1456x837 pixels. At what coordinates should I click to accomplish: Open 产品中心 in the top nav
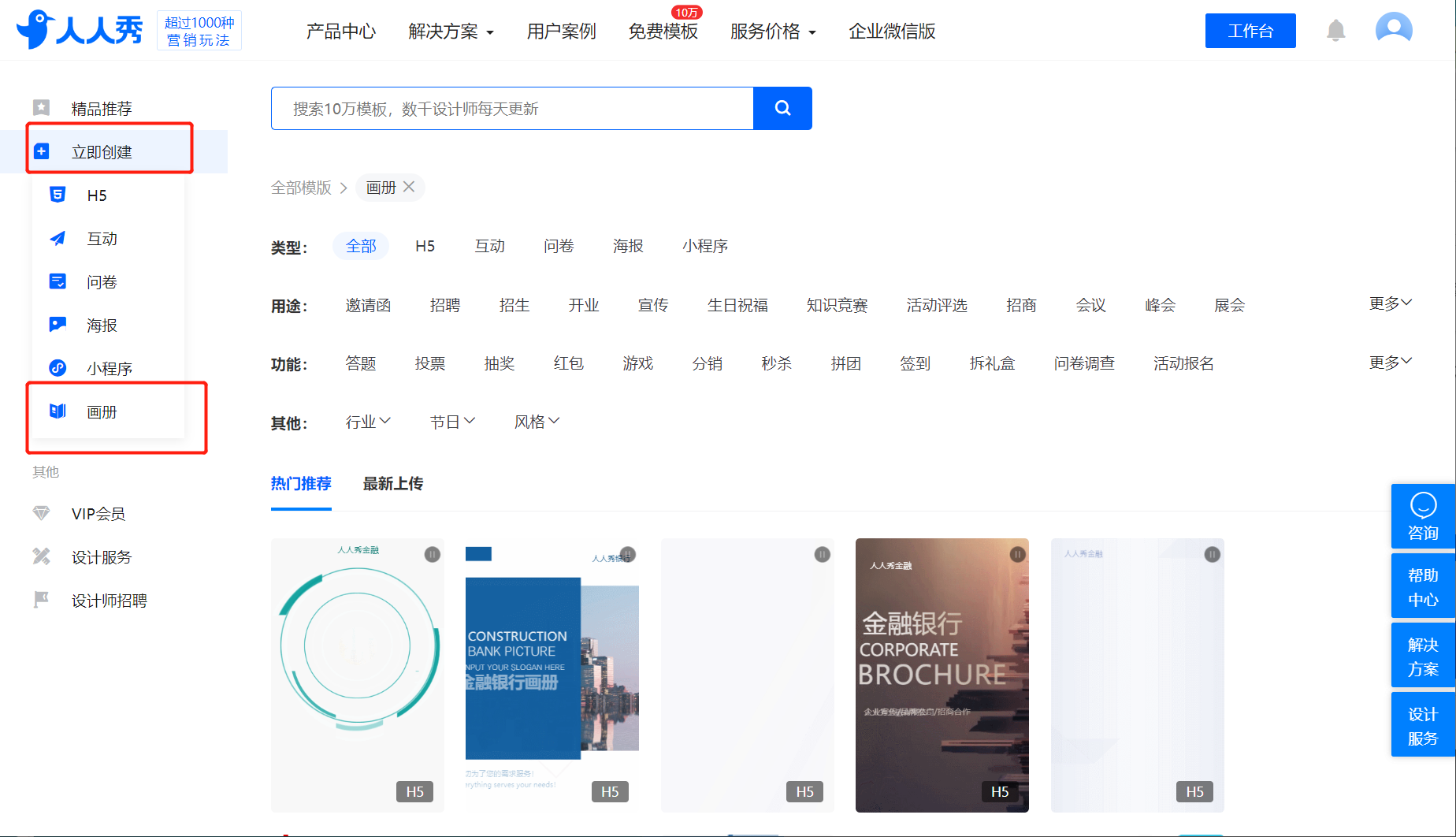point(341,32)
